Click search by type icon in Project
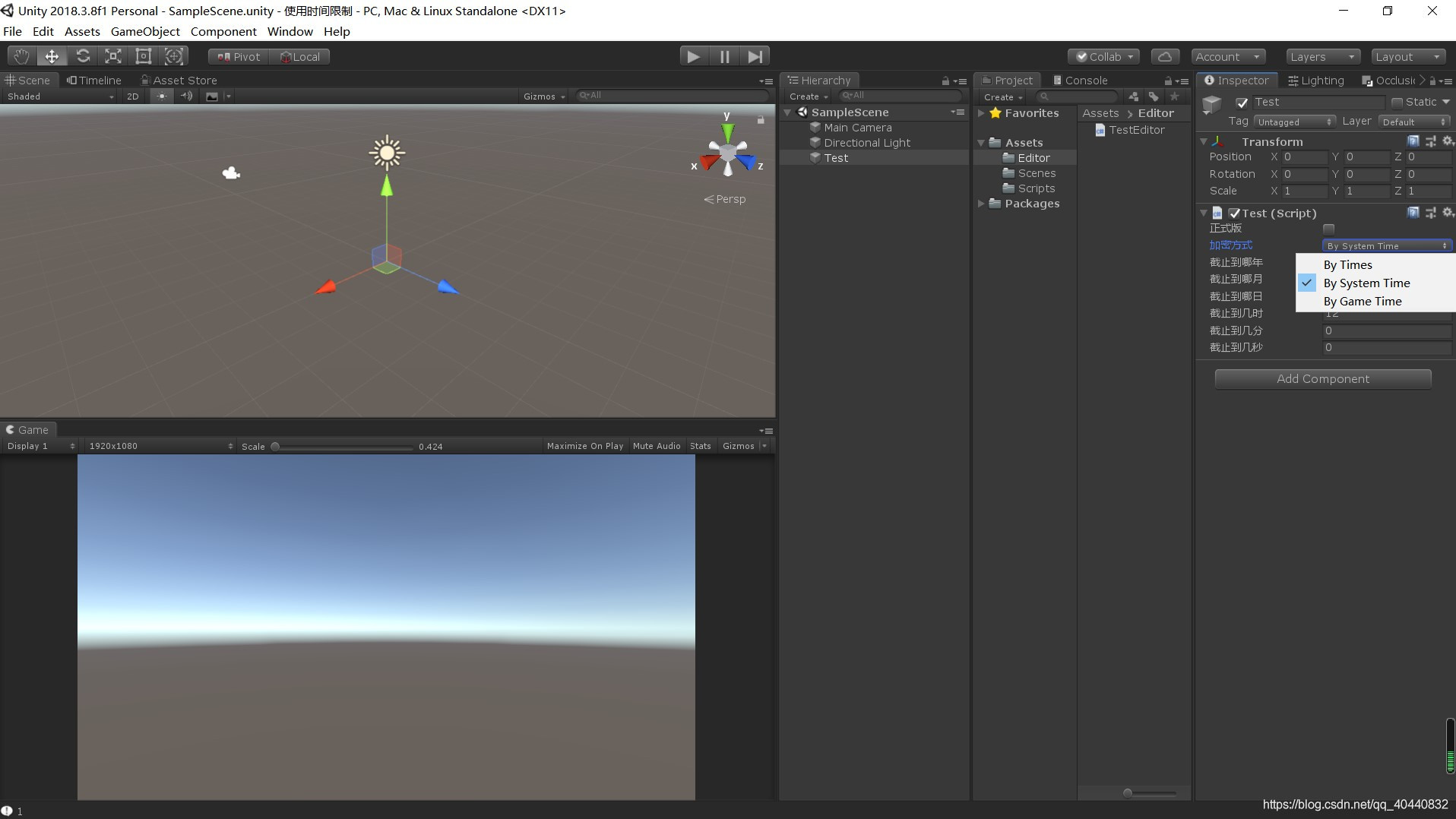Image resolution: width=1456 pixels, height=819 pixels. click(1134, 96)
